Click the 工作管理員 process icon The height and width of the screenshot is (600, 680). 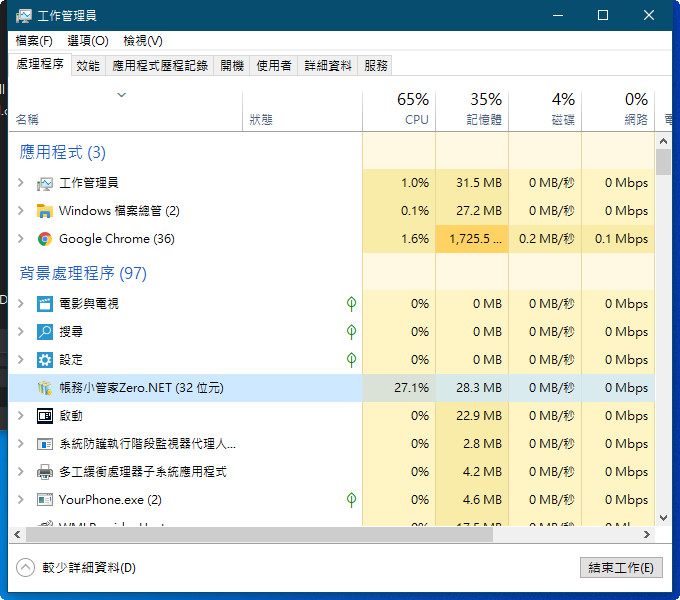(45, 183)
